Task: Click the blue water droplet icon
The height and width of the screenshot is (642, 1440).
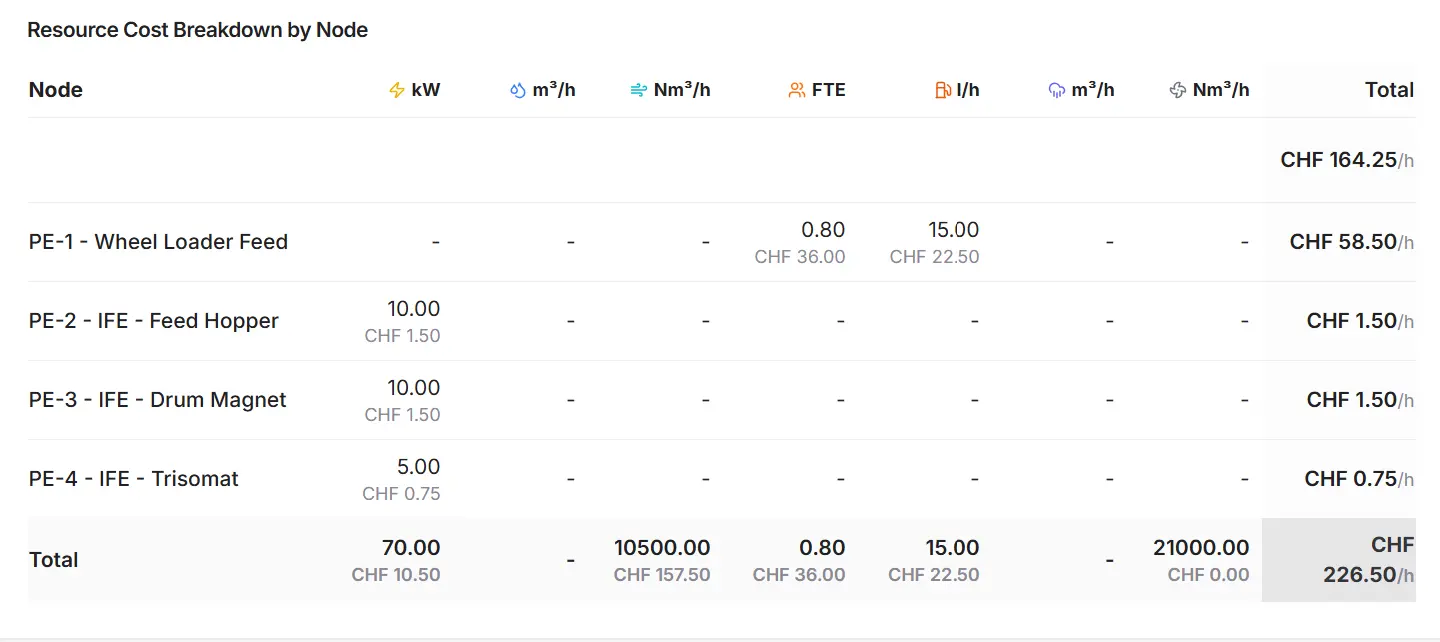Action: pyautogui.click(x=517, y=90)
